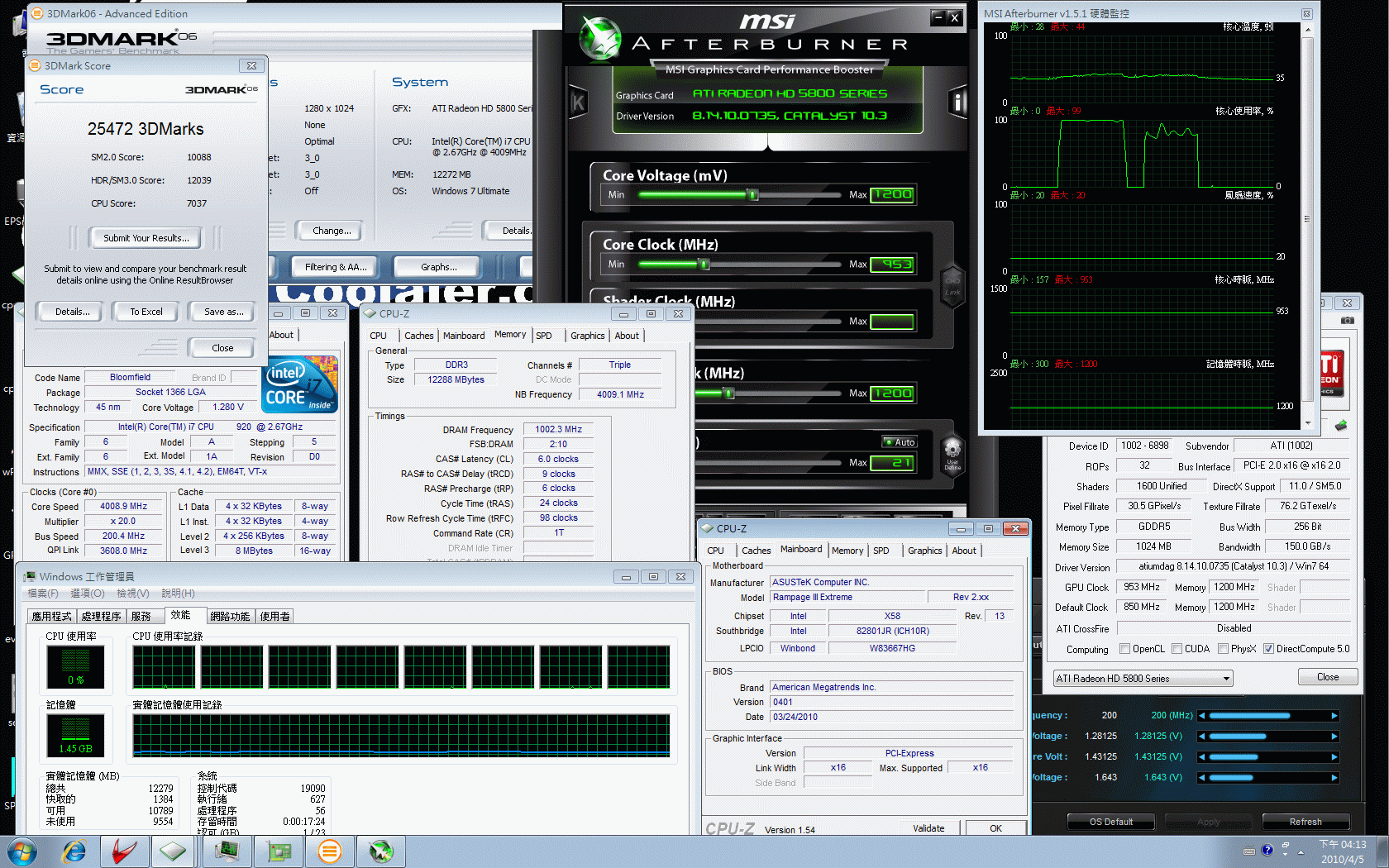This screenshot has height=868, width=1389.
Task: Click the Filtering & AA... button
Action: (335, 267)
